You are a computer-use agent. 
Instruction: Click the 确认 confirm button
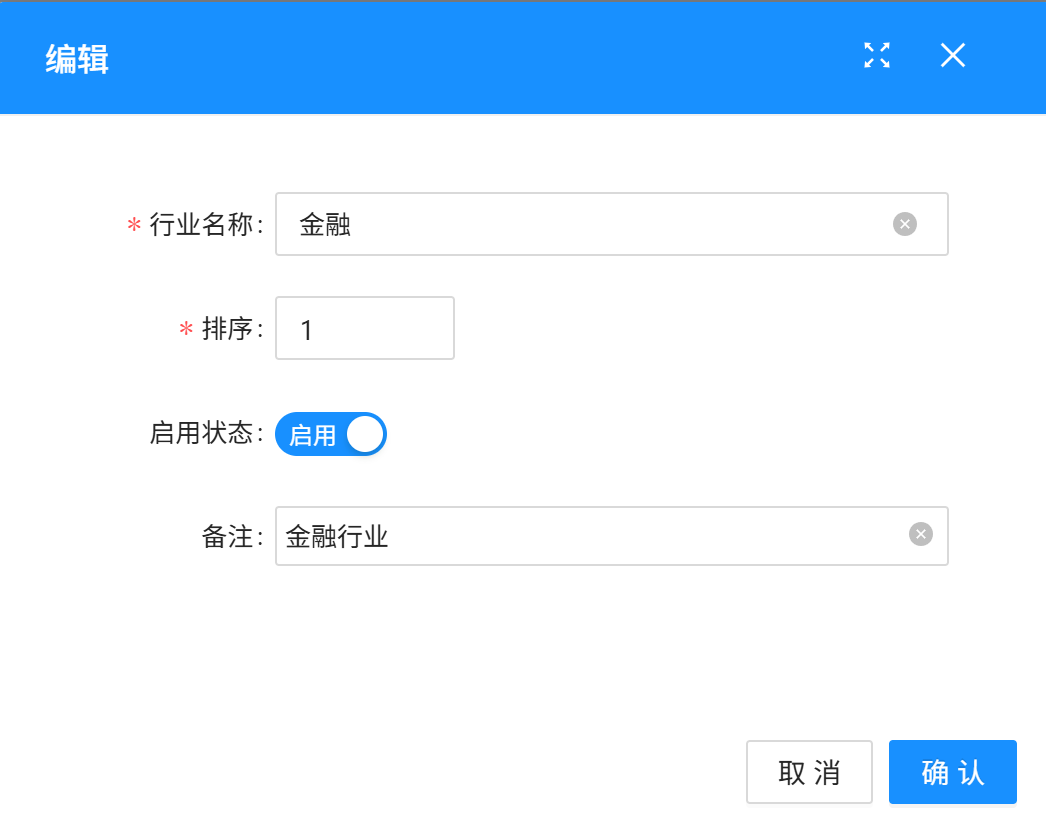pos(951,771)
